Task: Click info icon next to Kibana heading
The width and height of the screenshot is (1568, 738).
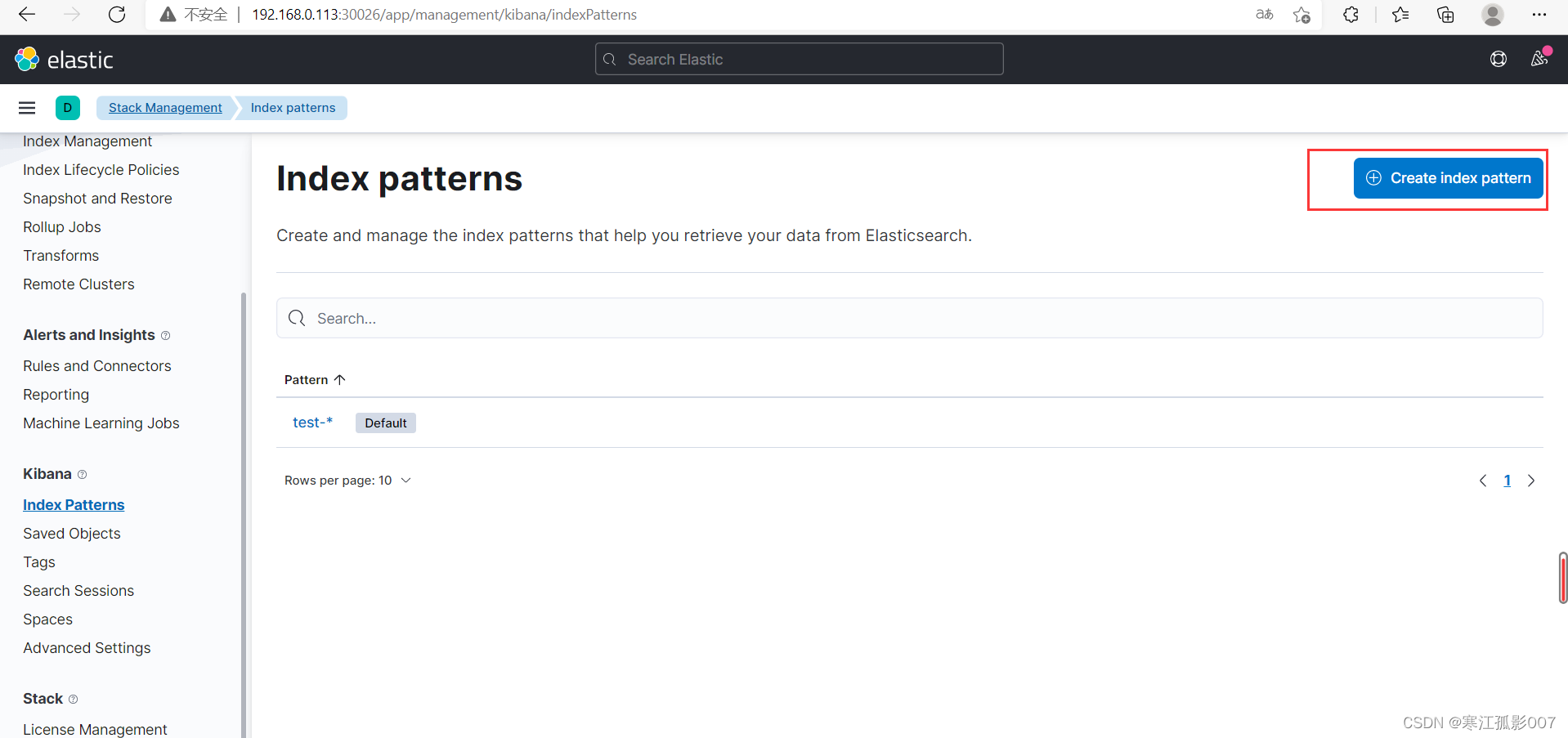Action: pos(82,475)
